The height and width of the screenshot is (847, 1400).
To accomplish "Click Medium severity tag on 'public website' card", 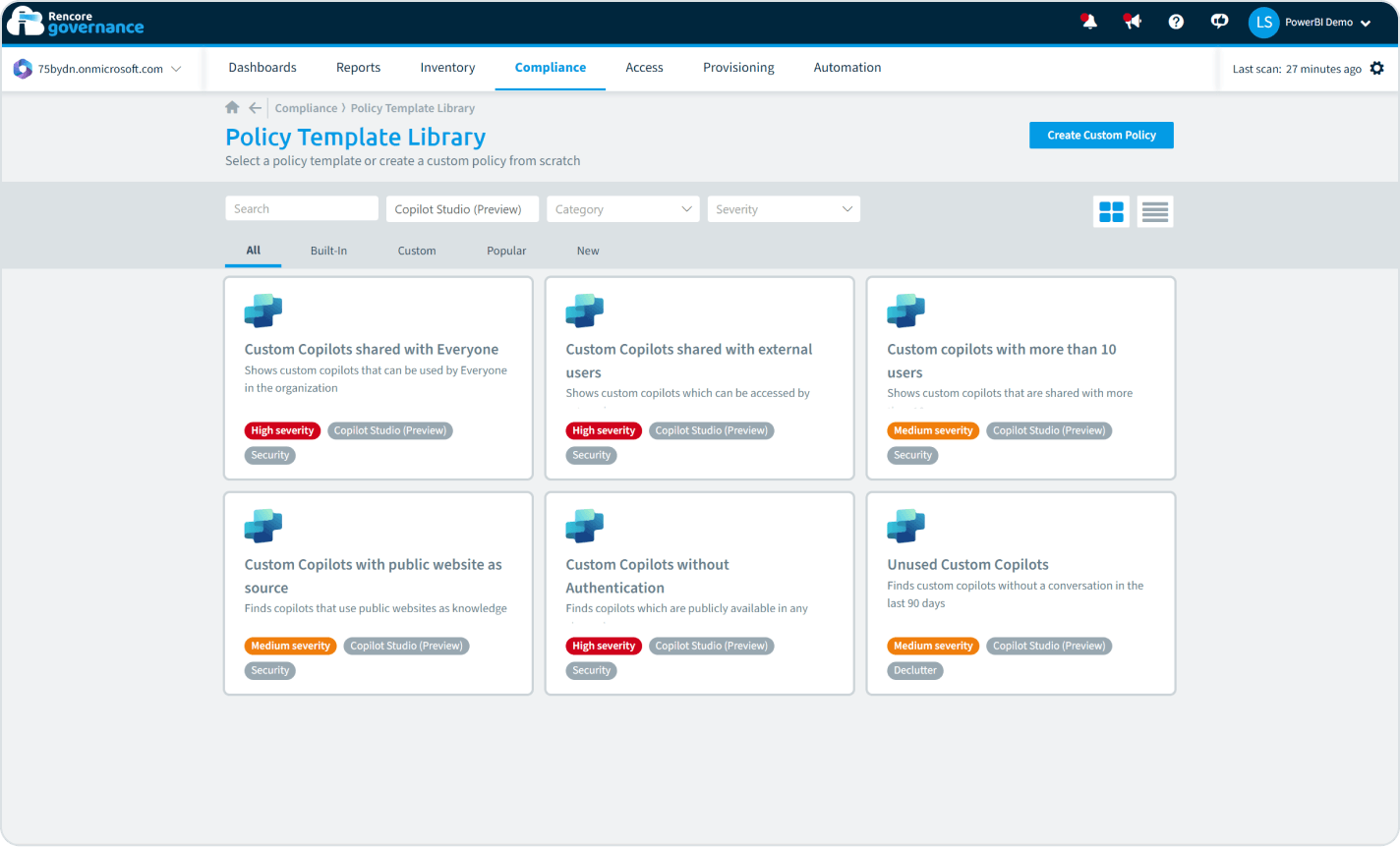I will click(290, 646).
